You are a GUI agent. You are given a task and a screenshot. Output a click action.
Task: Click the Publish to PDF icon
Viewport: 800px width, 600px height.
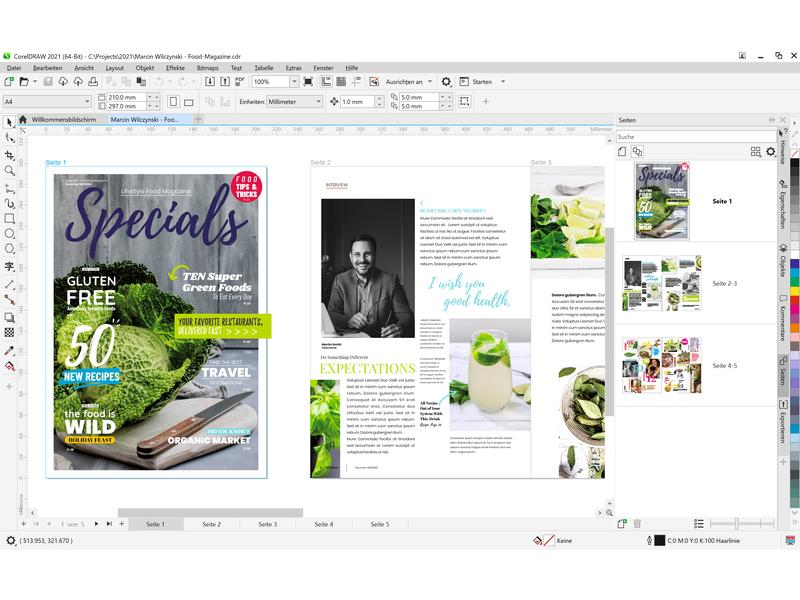coord(240,82)
